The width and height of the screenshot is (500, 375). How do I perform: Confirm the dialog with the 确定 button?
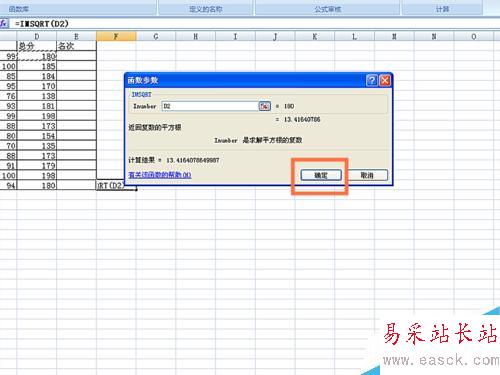pos(321,175)
